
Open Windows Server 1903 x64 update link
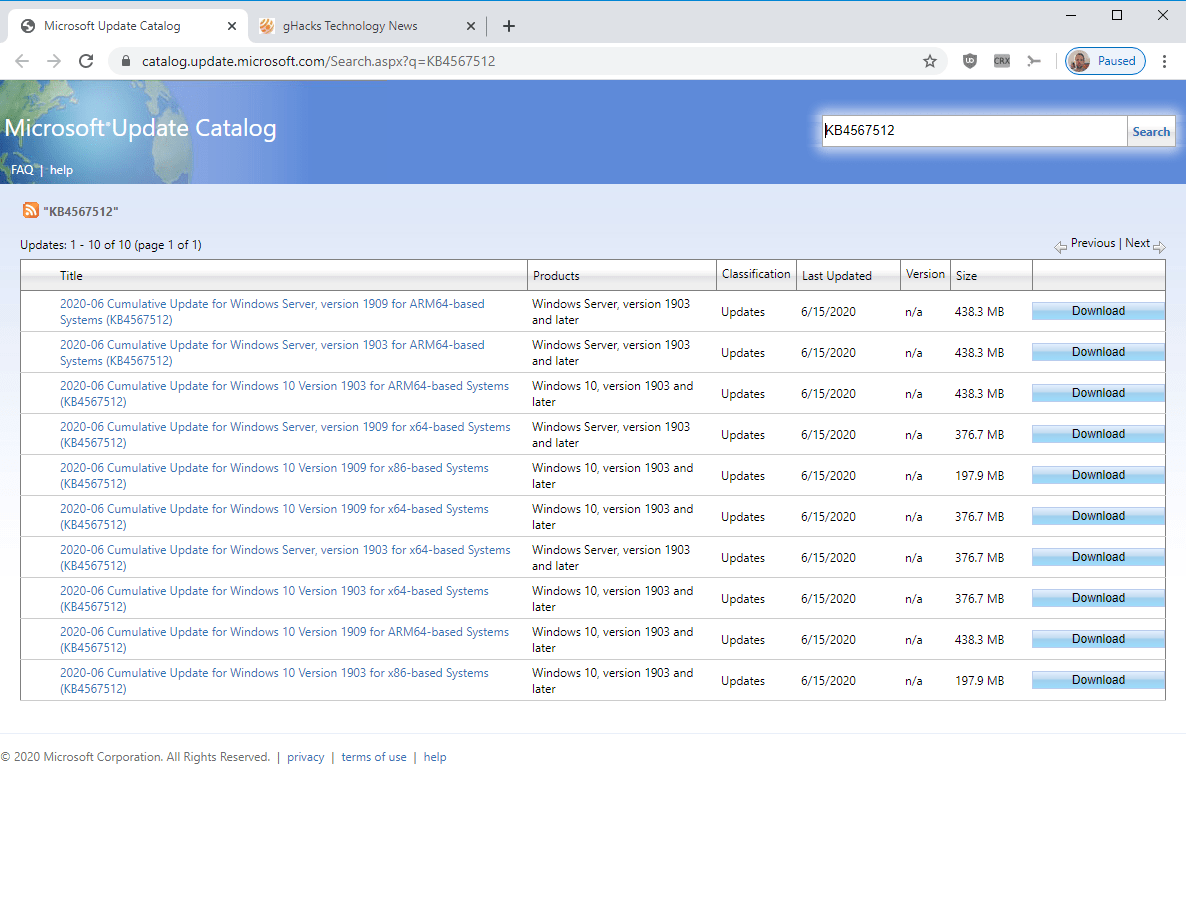(285, 558)
